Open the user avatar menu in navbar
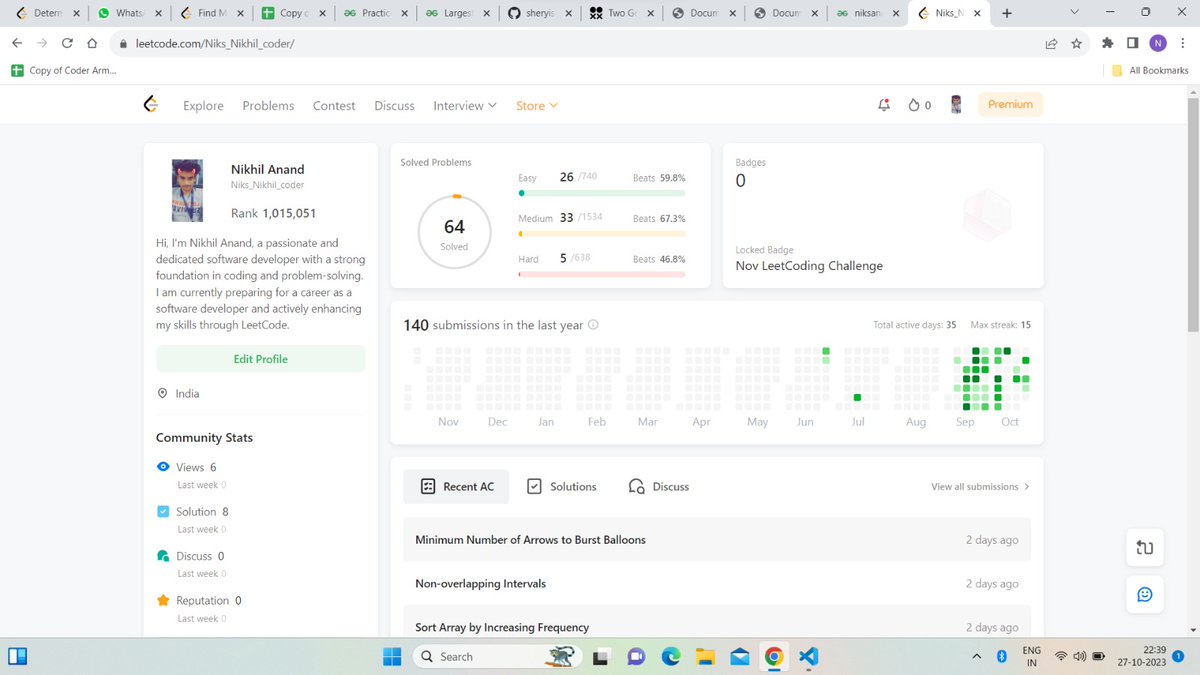1200x675 pixels. [956, 105]
